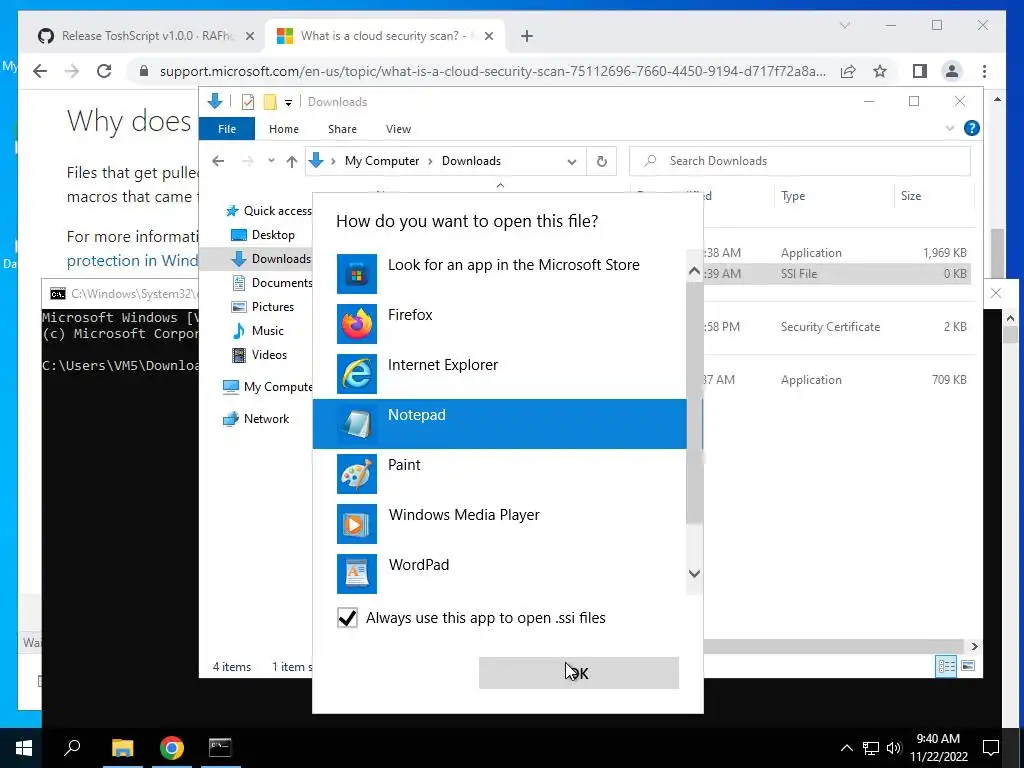Screen dimensions: 1024x768
Task: Open notification center icon
Action: (991, 748)
